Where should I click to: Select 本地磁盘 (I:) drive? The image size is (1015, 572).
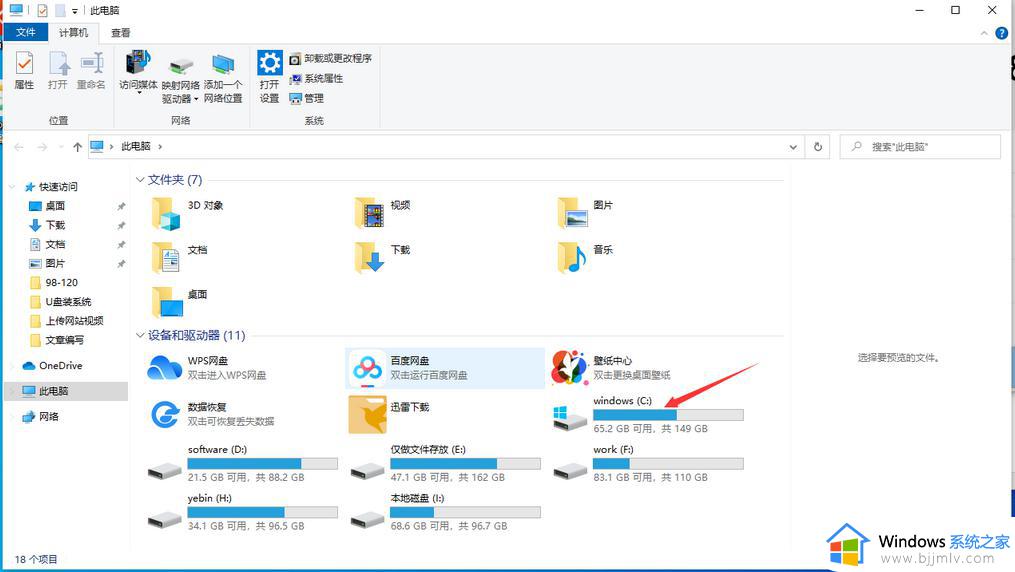pos(445,512)
